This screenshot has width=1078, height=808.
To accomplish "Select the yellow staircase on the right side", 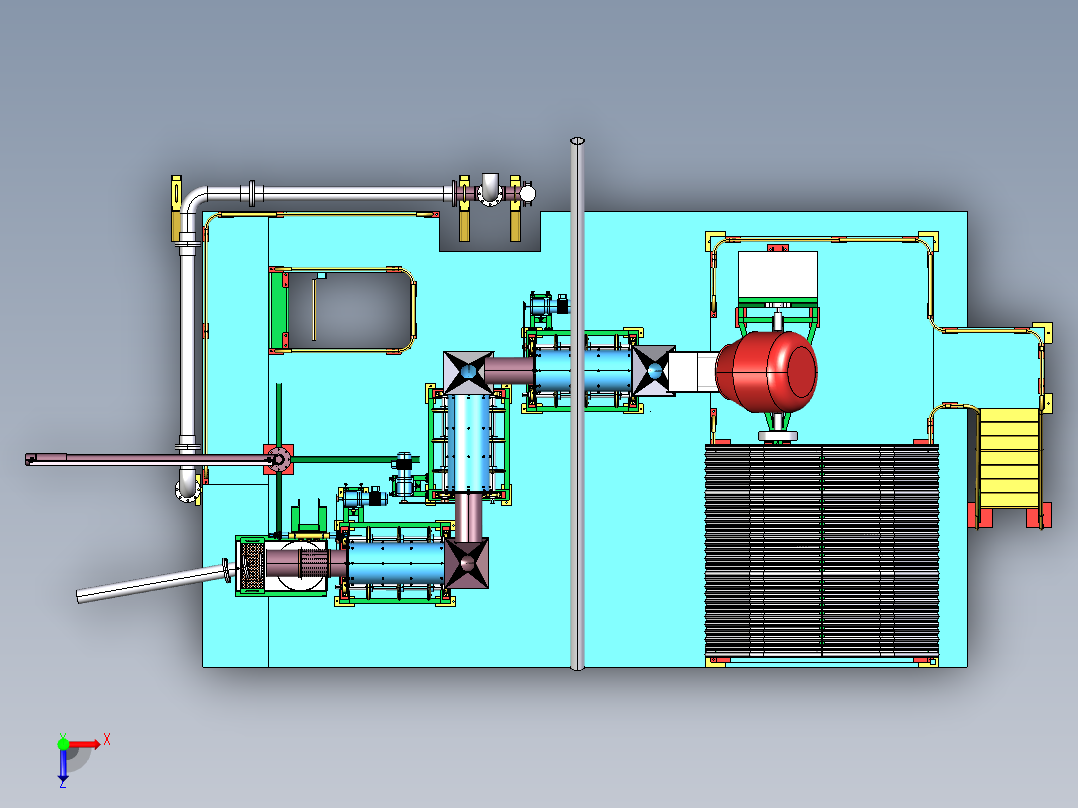I will pos(1009,459).
